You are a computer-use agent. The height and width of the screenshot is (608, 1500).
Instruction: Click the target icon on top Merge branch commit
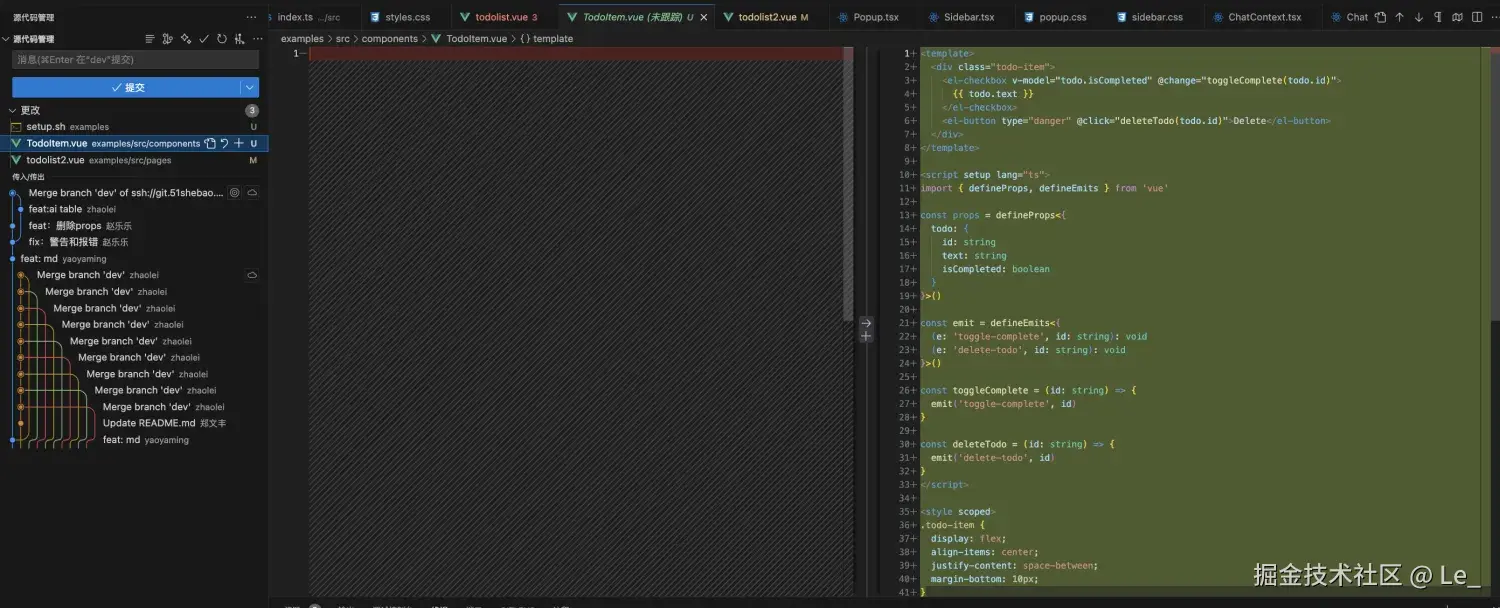pos(235,193)
